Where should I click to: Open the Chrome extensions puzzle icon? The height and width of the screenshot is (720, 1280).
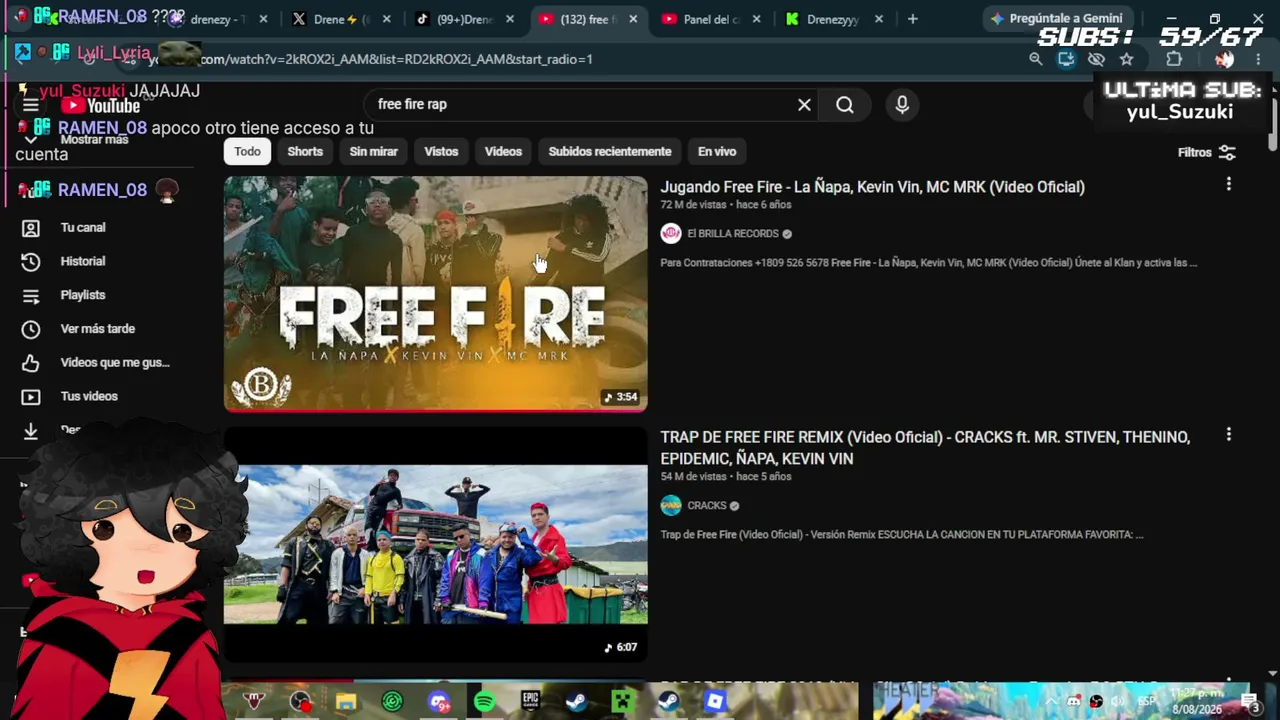coord(1174,59)
